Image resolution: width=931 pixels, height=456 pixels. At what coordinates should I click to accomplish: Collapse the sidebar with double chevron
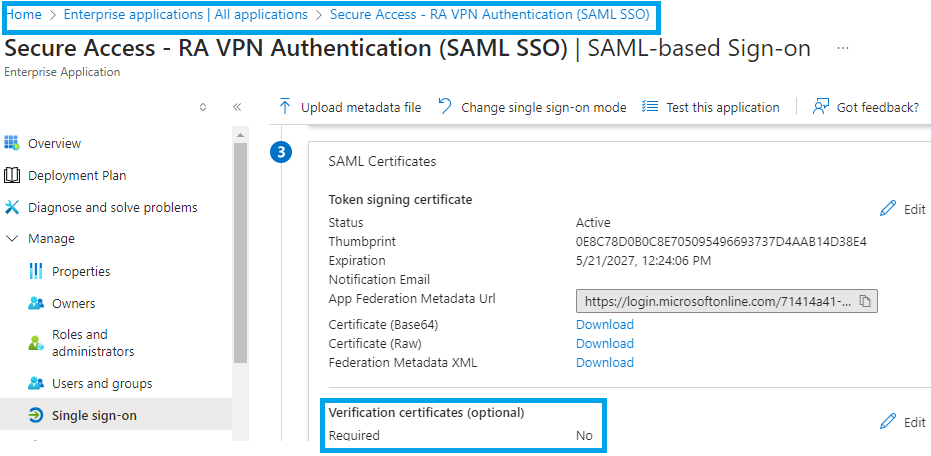[237, 107]
